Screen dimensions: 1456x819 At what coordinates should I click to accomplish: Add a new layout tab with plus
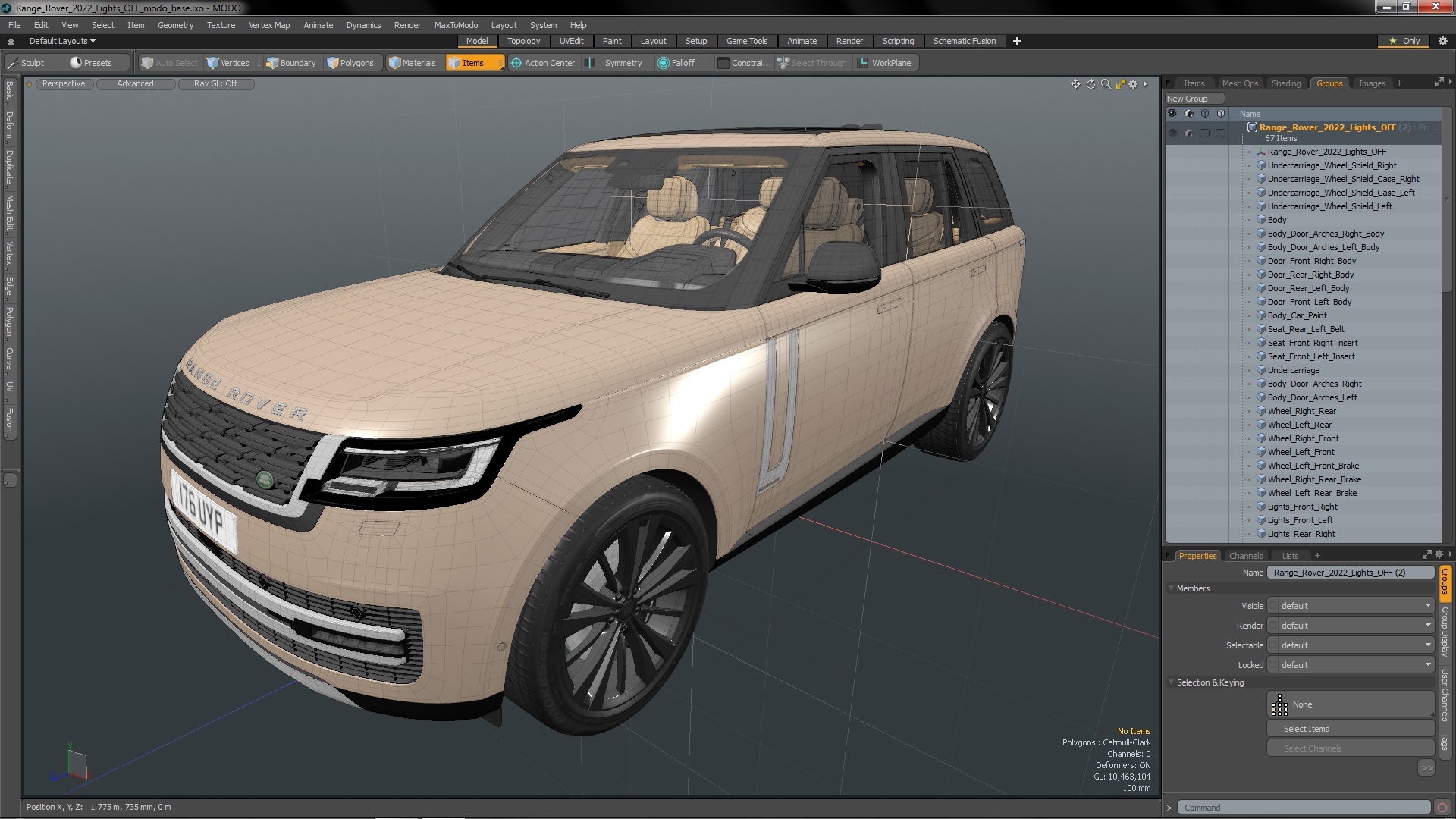pos(1016,41)
